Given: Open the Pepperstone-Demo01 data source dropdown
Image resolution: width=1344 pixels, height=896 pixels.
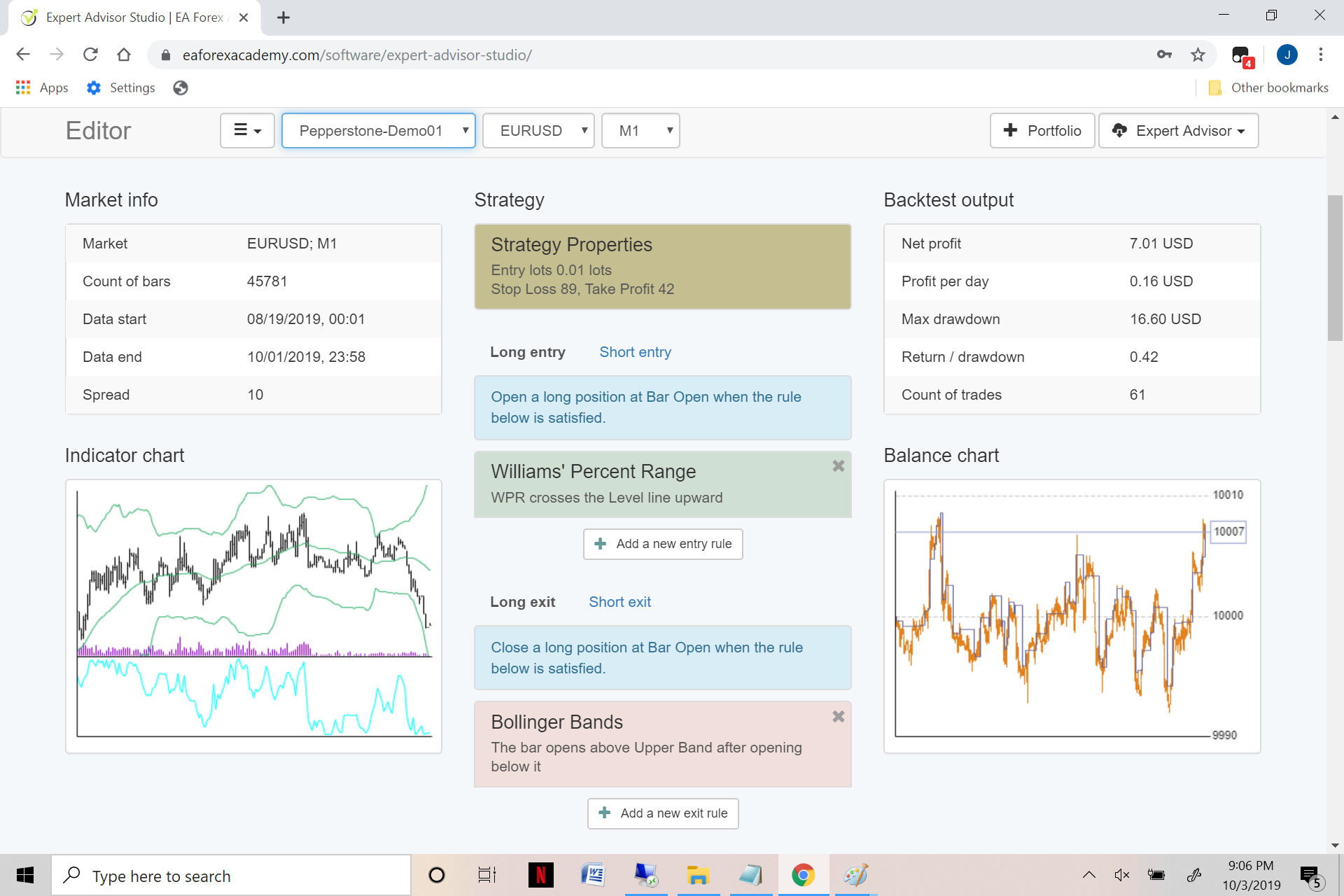Looking at the screenshot, I should tap(378, 131).
